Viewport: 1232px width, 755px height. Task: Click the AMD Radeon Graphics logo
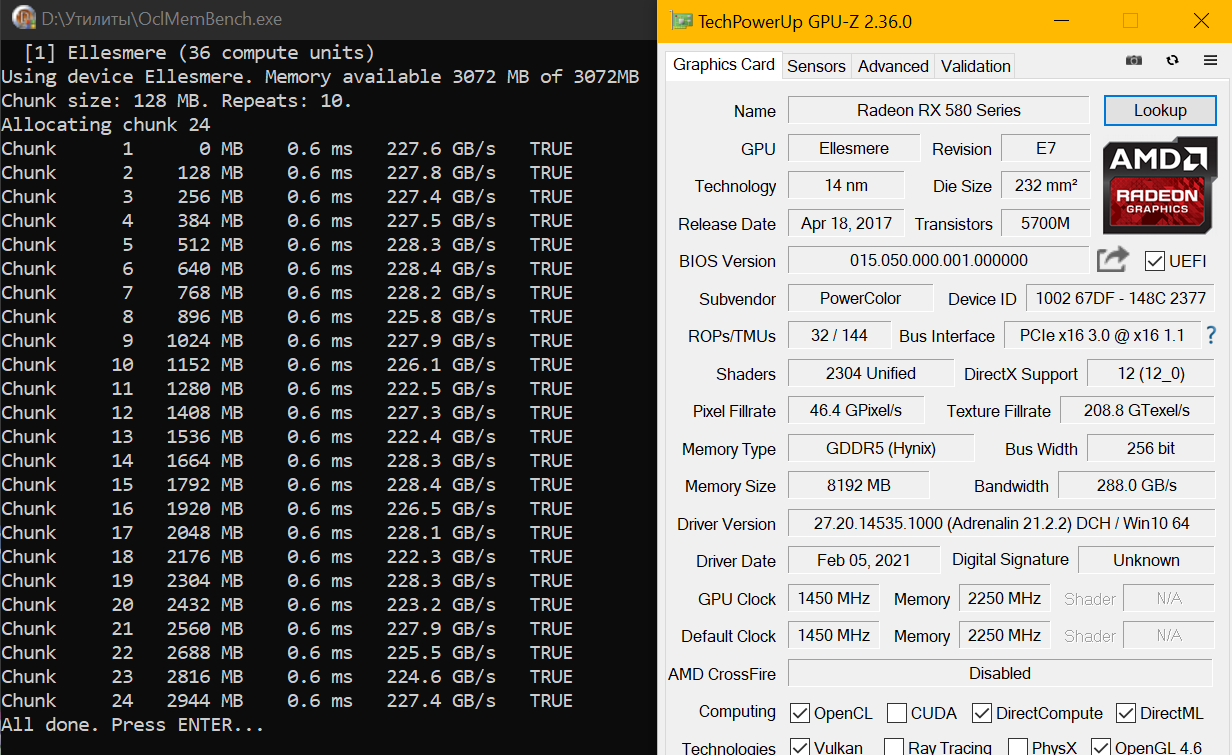point(1160,186)
